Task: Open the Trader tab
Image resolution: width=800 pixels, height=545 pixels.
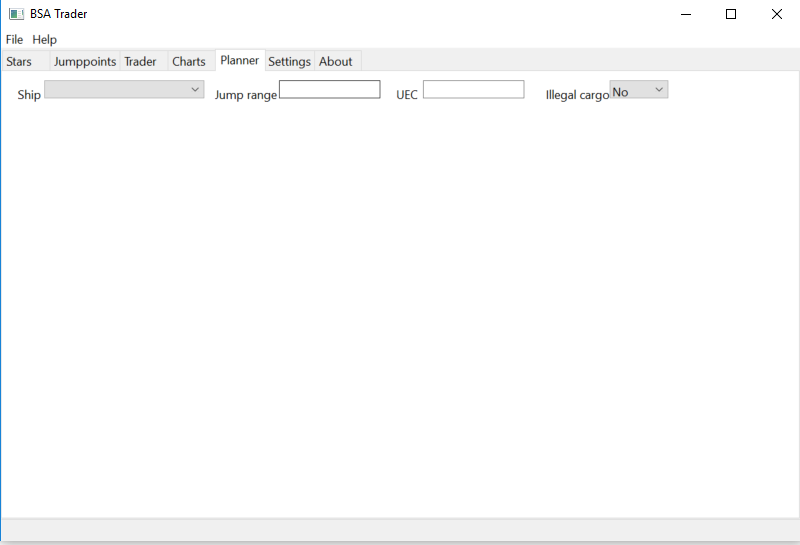Action: pyautogui.click(x=141, y=61)
